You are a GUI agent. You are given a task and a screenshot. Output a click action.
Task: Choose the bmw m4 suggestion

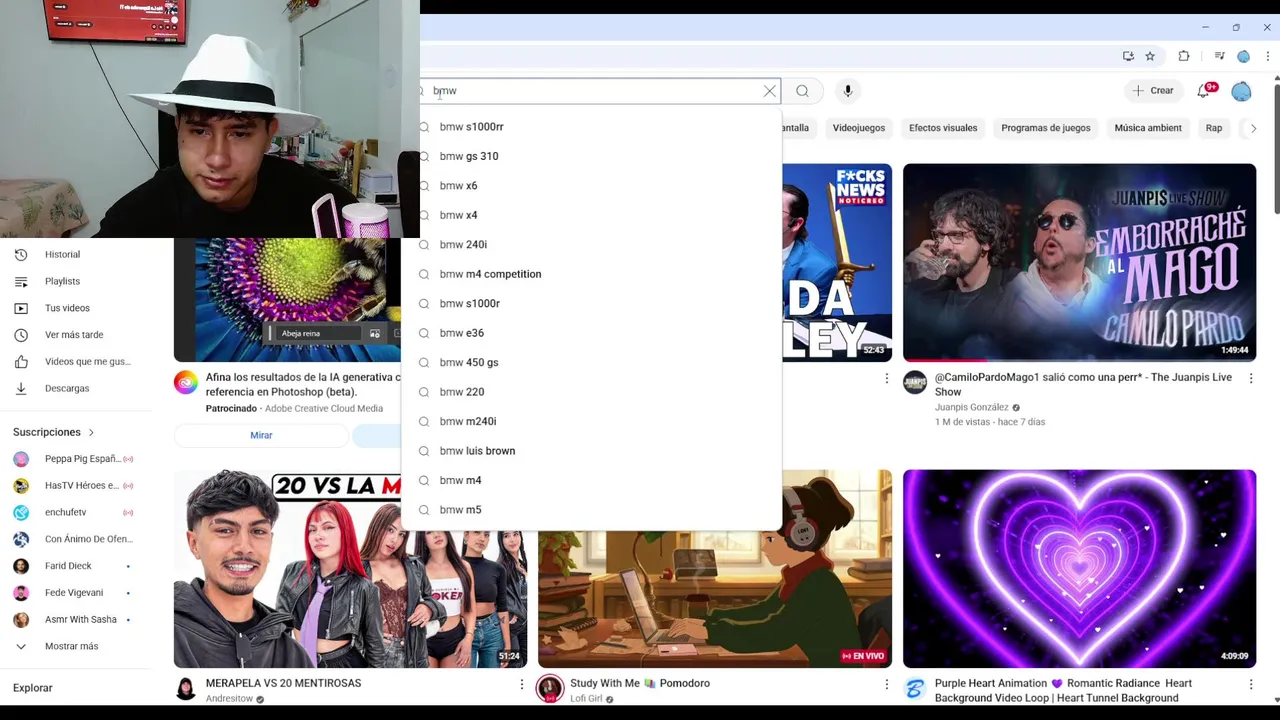[592, 481]
